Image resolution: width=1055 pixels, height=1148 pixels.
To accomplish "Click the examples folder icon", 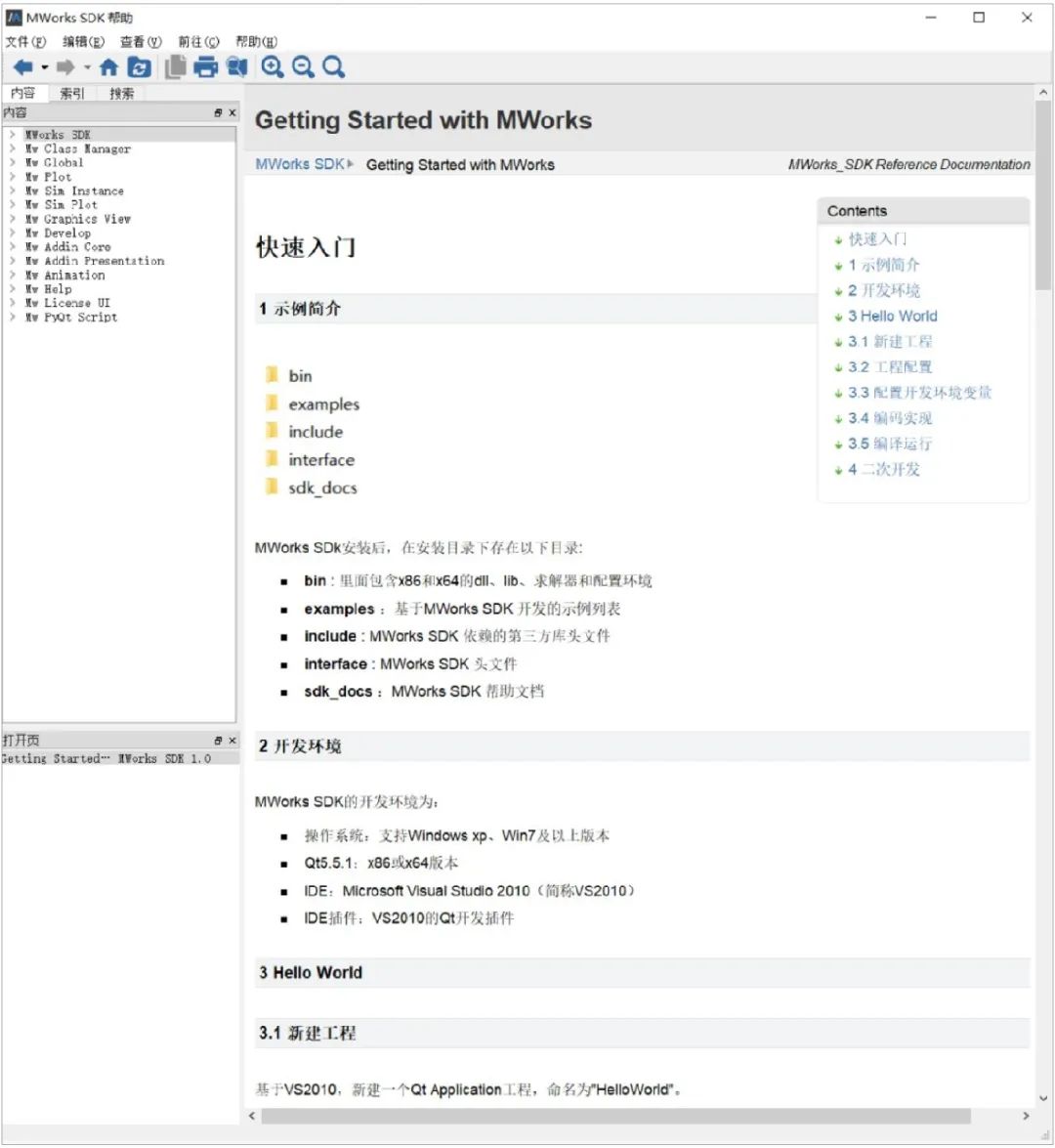I will tap(272, 403).
